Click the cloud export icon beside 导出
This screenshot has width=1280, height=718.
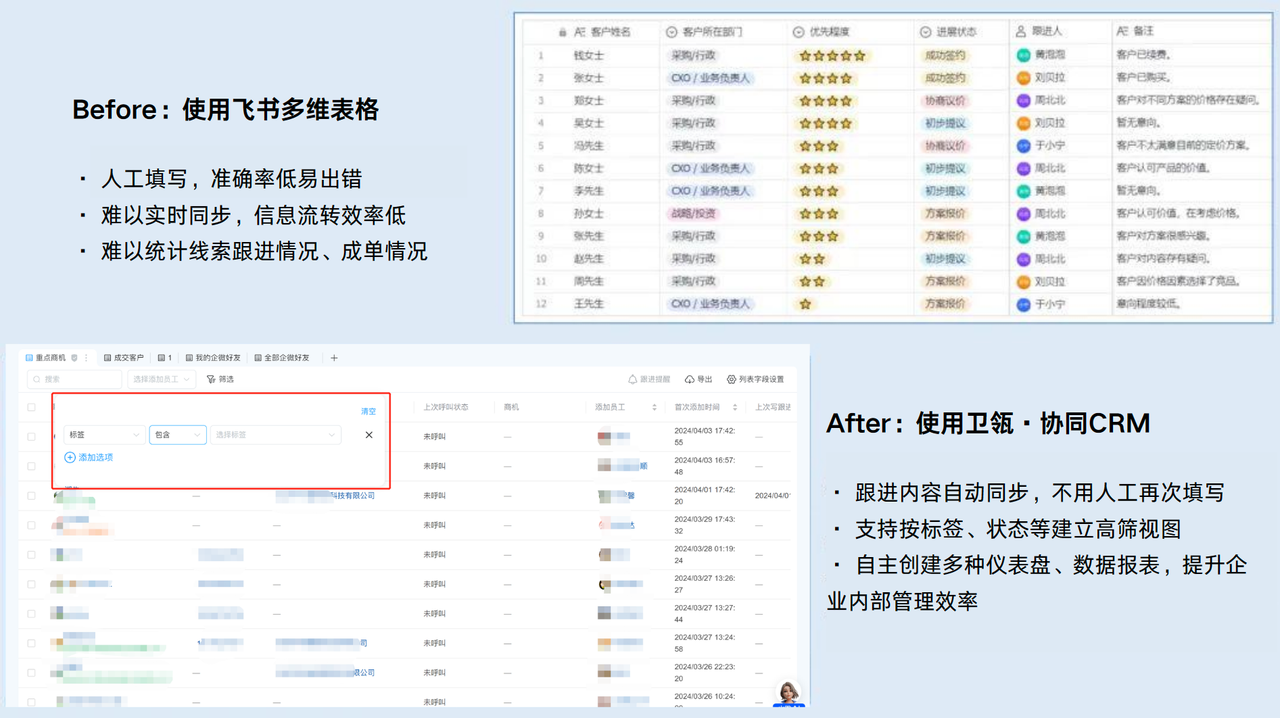click(690, 380)
